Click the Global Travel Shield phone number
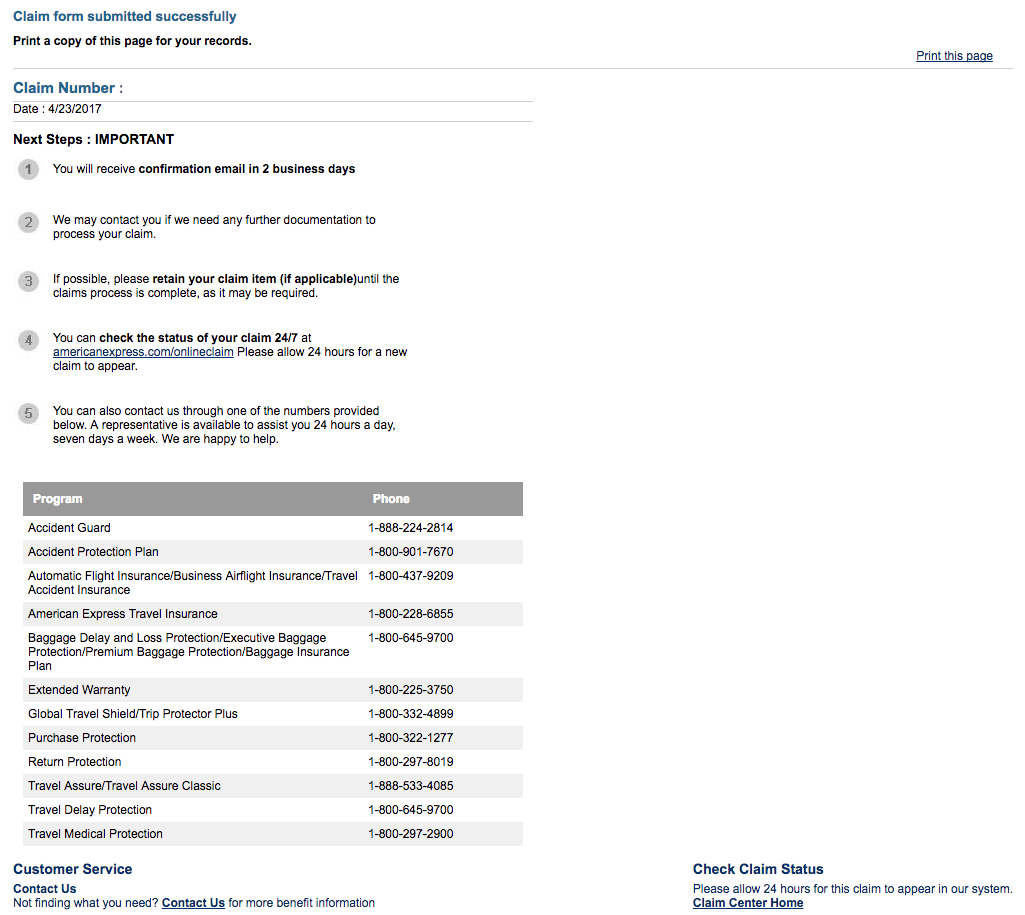The image size is (1025, 915). pos(410,714)
